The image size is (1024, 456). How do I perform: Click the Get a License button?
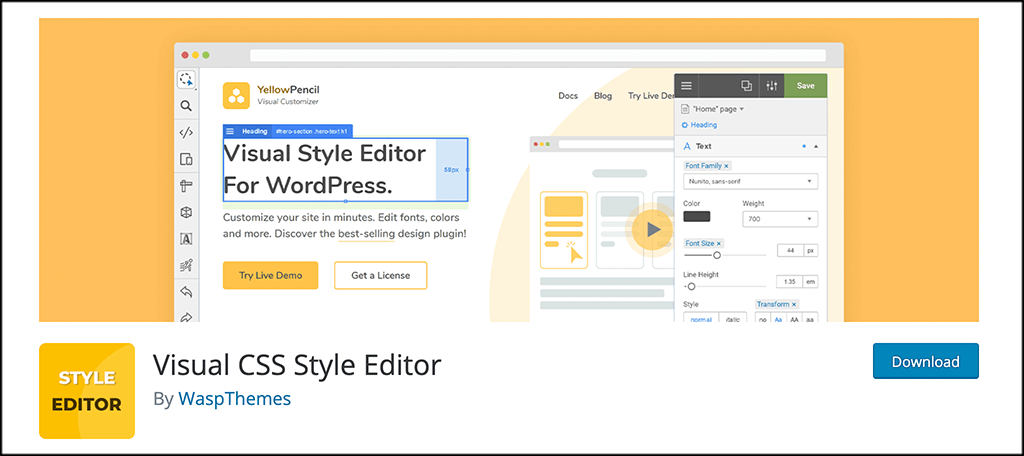click(381, 275)
